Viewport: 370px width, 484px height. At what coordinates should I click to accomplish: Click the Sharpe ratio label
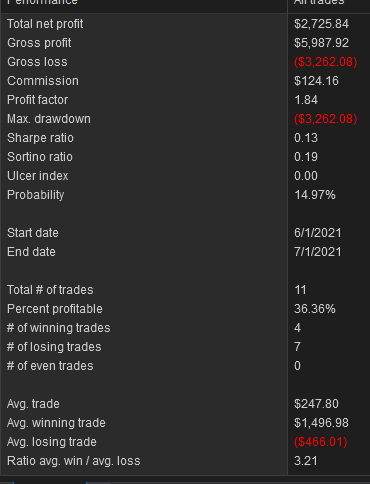(x=40, y=138)
